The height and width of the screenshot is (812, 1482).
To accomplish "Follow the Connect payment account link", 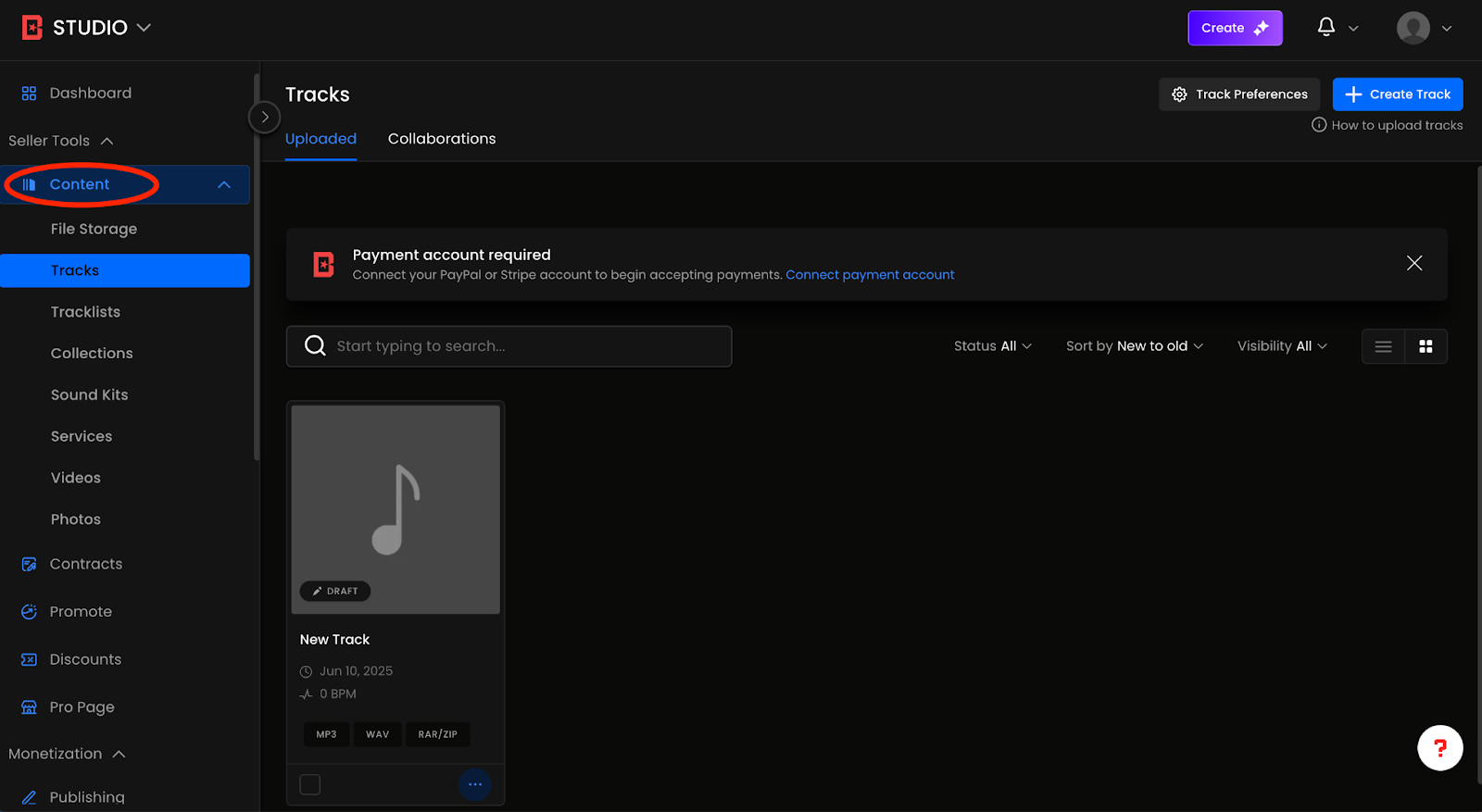I will [x=869, y=275].
